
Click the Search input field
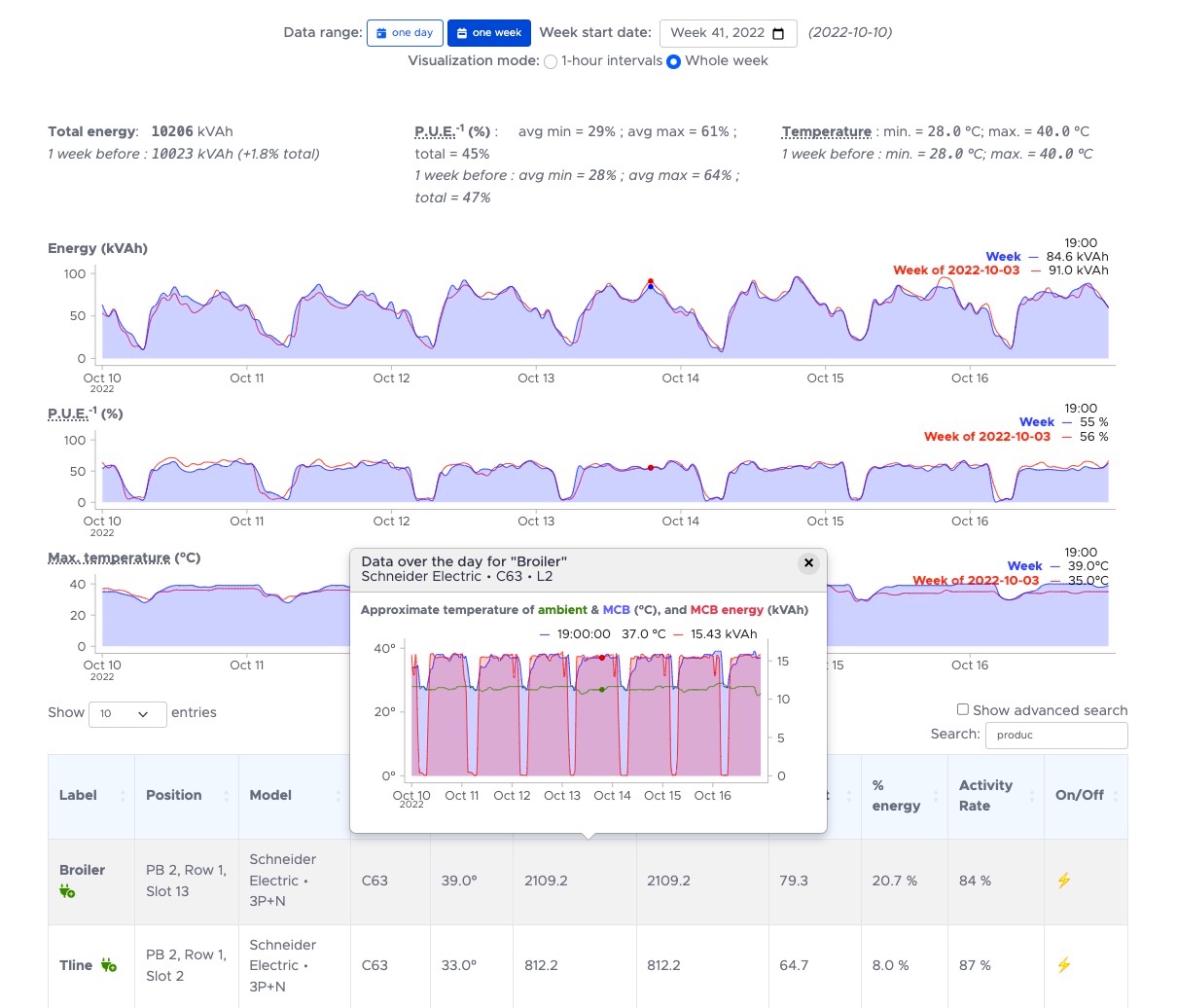1055,736
